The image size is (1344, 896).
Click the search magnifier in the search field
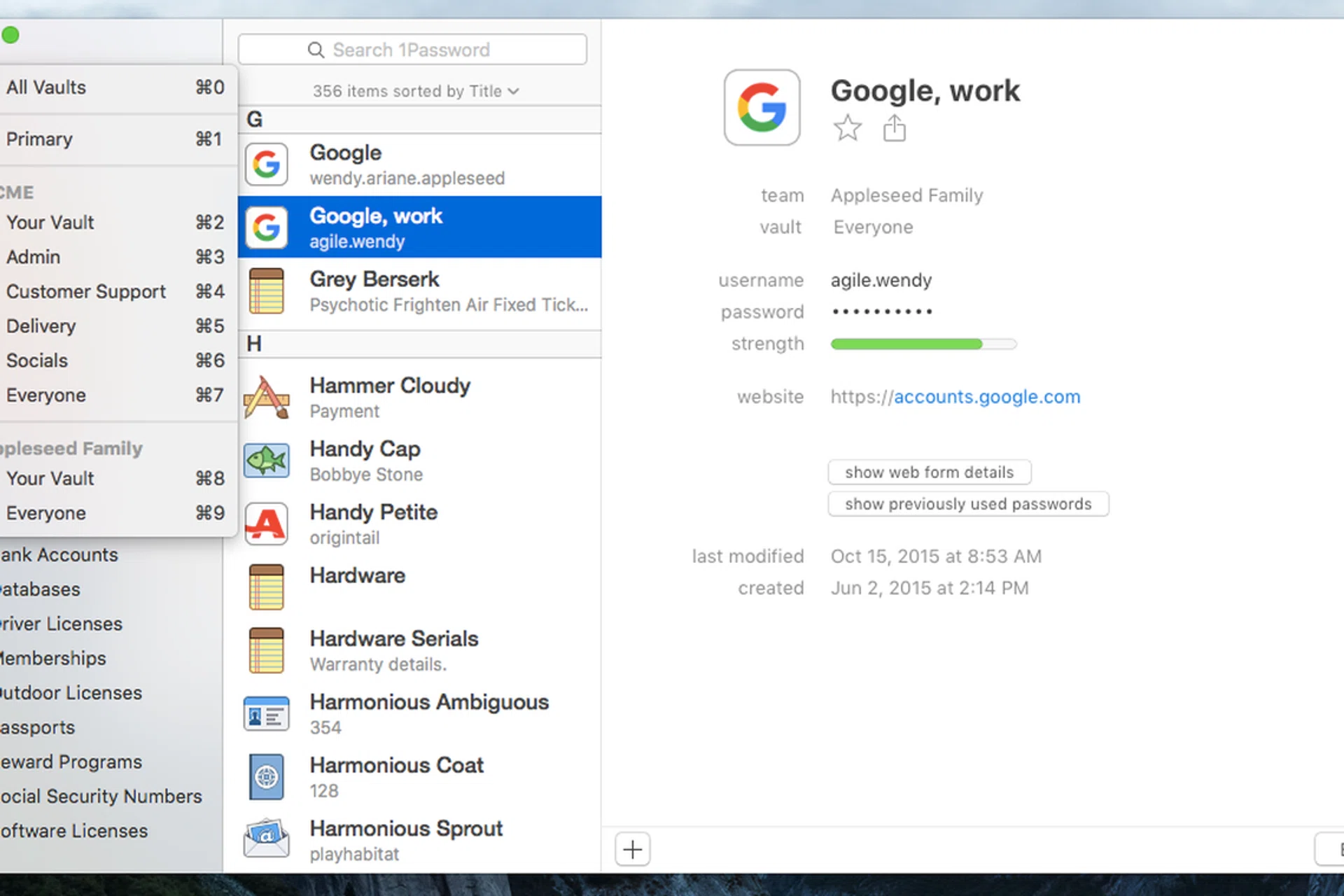point(316,50)
